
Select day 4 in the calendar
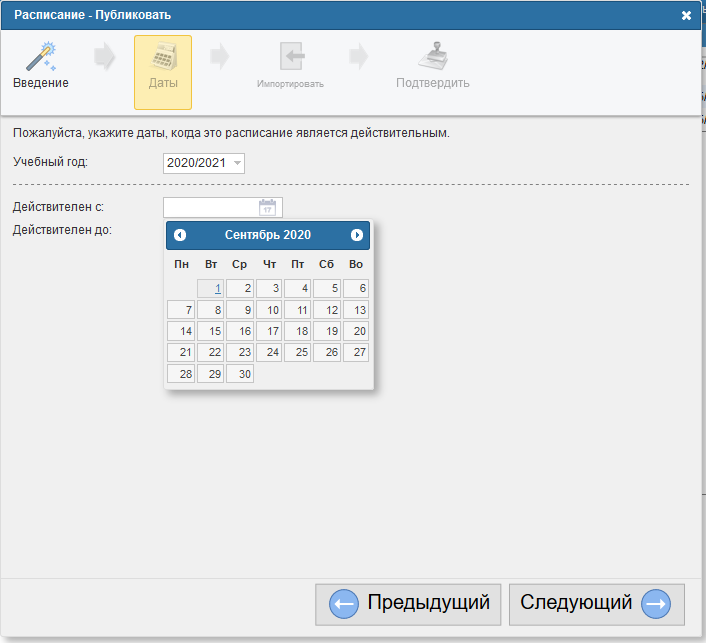tap(298, 288)
